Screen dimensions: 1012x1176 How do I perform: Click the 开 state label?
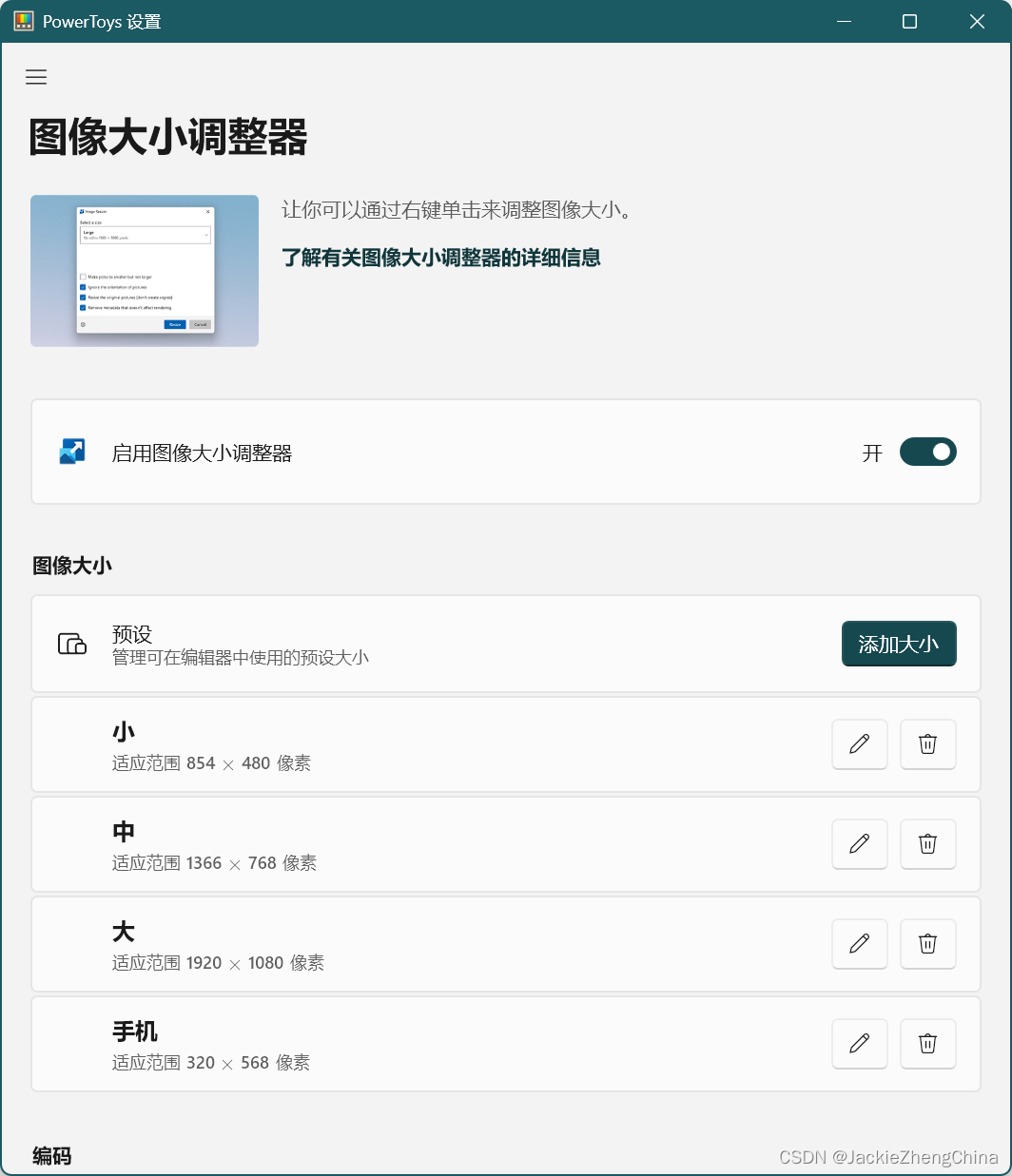tap(872, 453)
